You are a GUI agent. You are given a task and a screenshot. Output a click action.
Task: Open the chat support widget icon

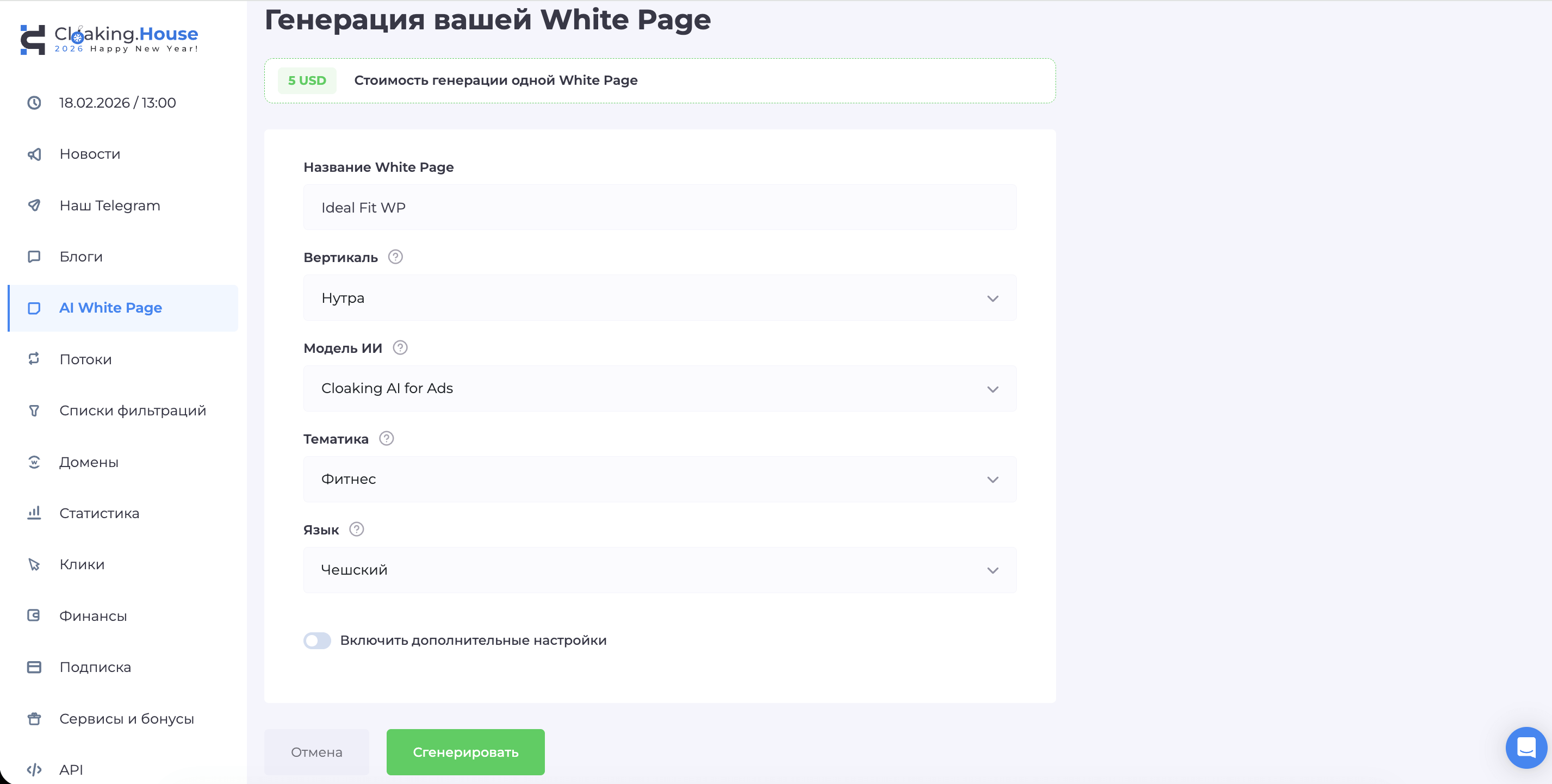click(x=1525, y=747)
